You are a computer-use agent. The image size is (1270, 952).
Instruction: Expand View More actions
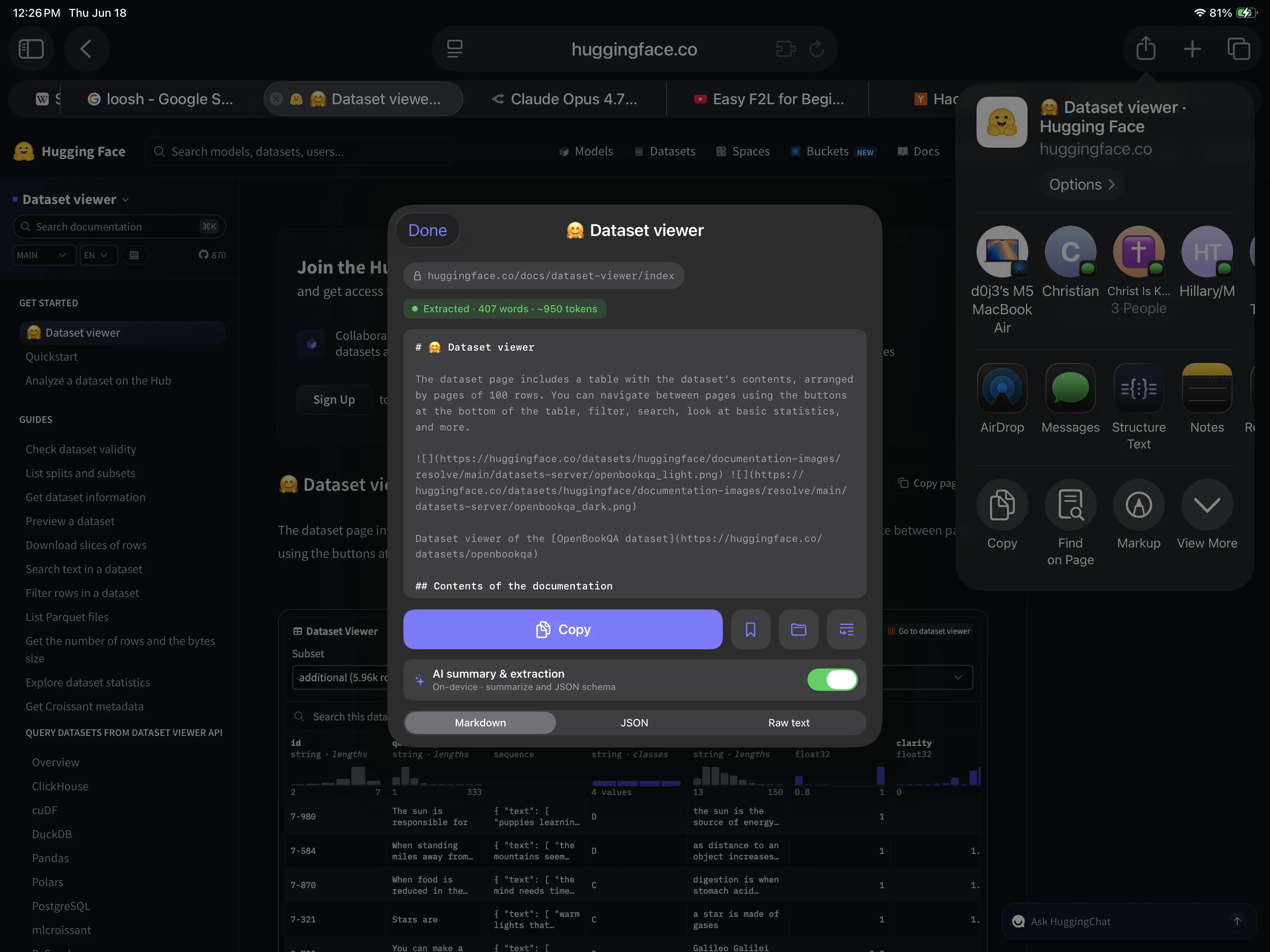1207,514
